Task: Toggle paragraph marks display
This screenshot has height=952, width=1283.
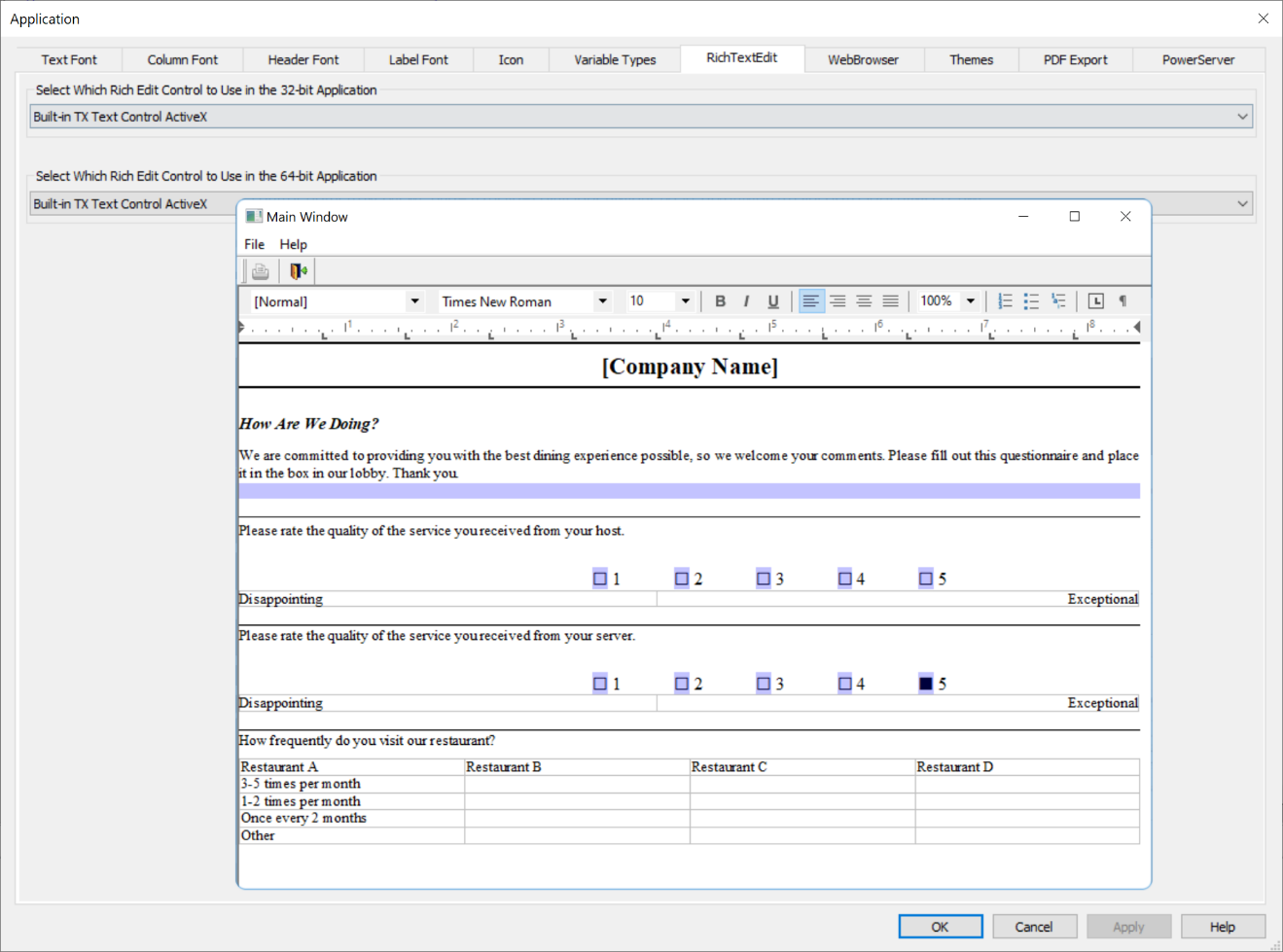Action: (1122, 300)
